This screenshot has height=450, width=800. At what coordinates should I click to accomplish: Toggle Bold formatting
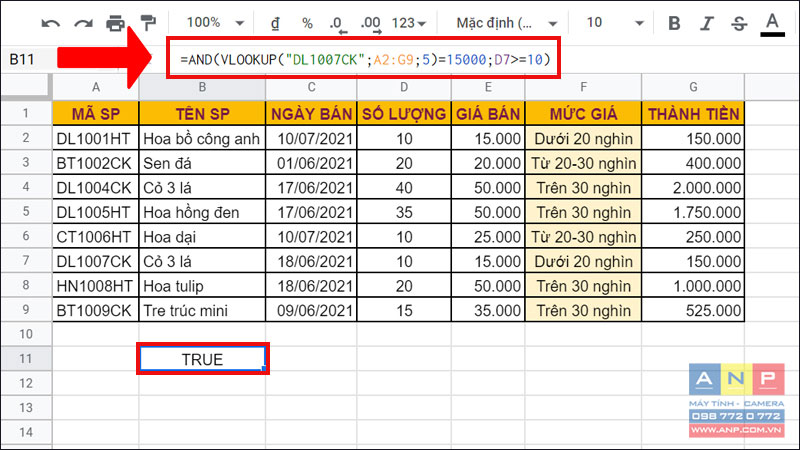coord(674,23)
